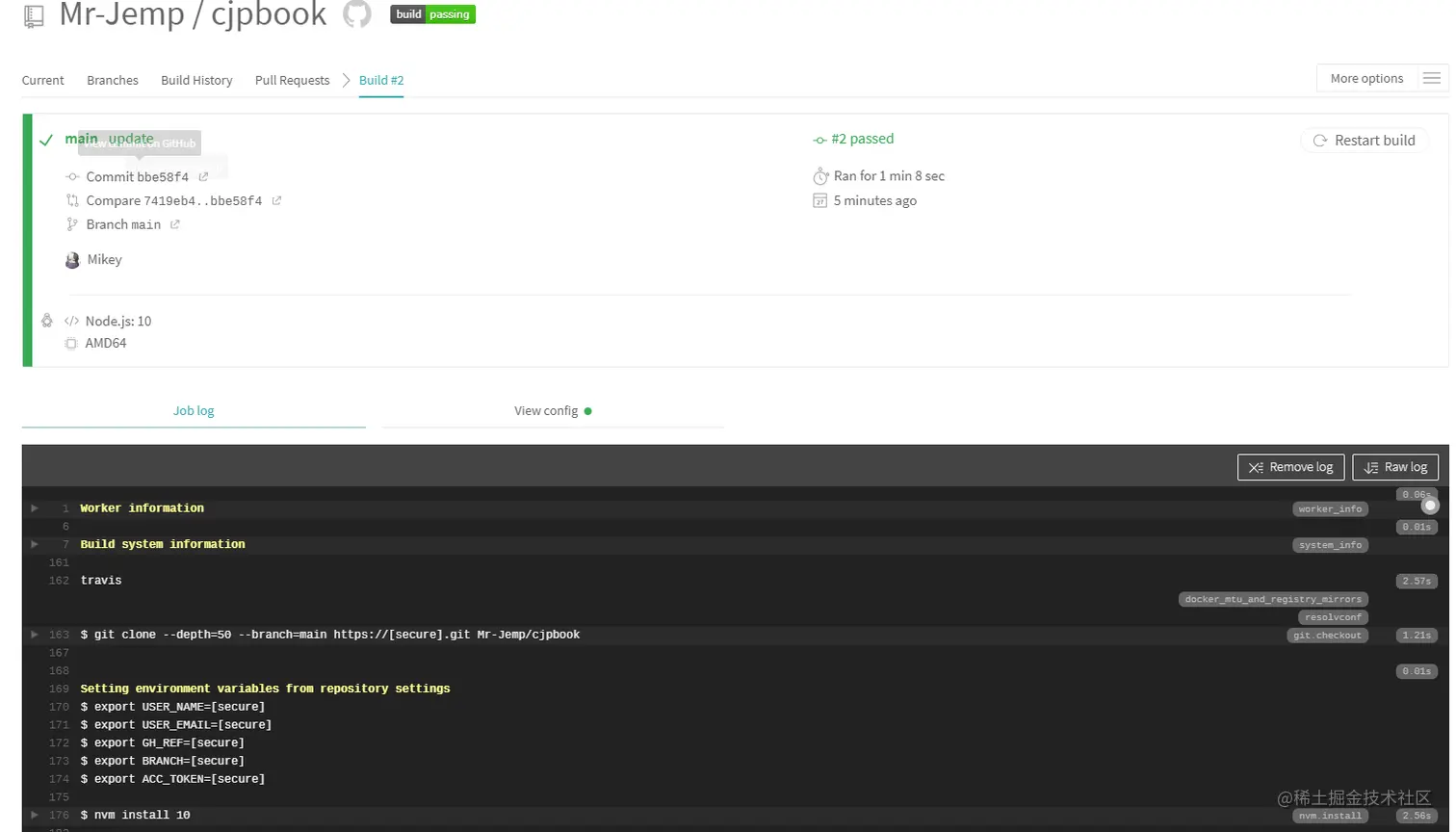Open the Branch main link
The width and height of the screenshot is (1456, 832).
[123, 224]
